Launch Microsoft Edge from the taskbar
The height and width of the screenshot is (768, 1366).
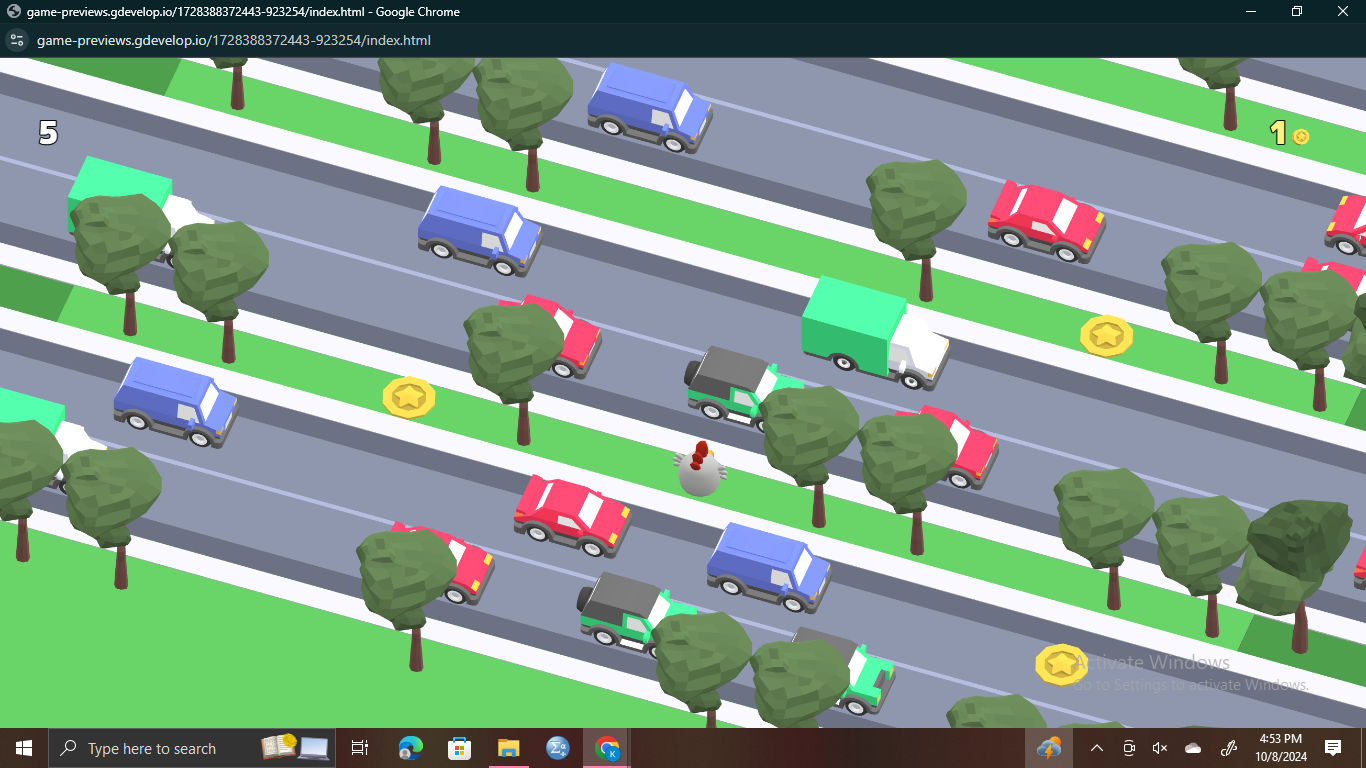pyautogui.click(x=408, y=748)
